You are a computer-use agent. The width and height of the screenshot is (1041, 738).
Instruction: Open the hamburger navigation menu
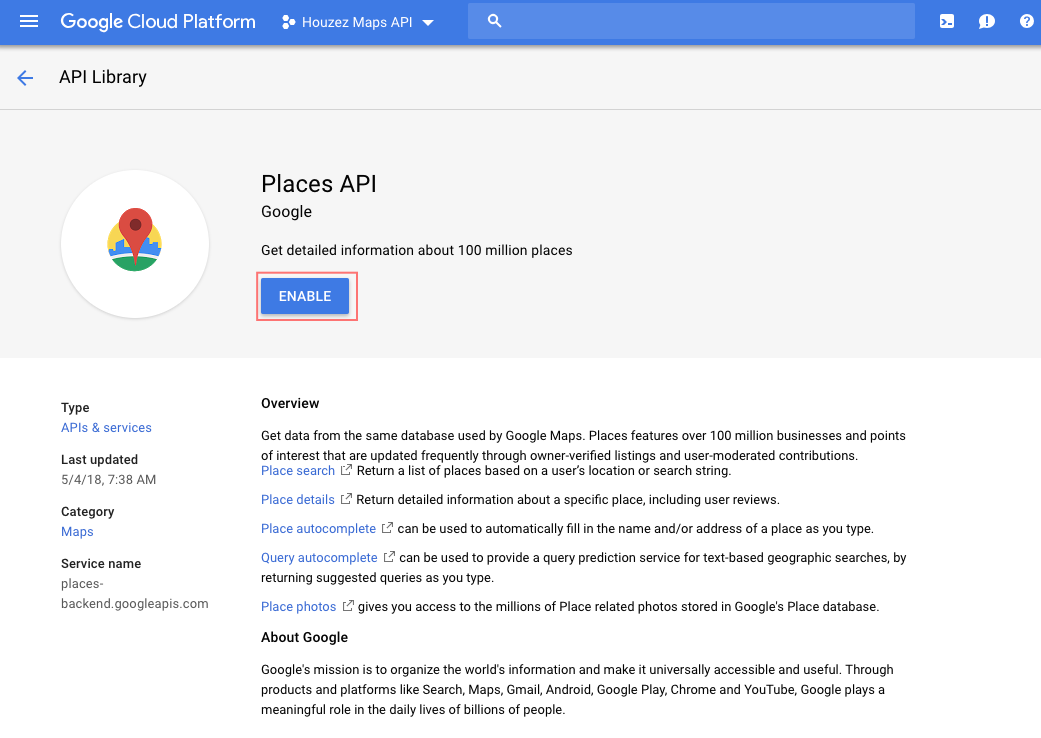(29, 21)
